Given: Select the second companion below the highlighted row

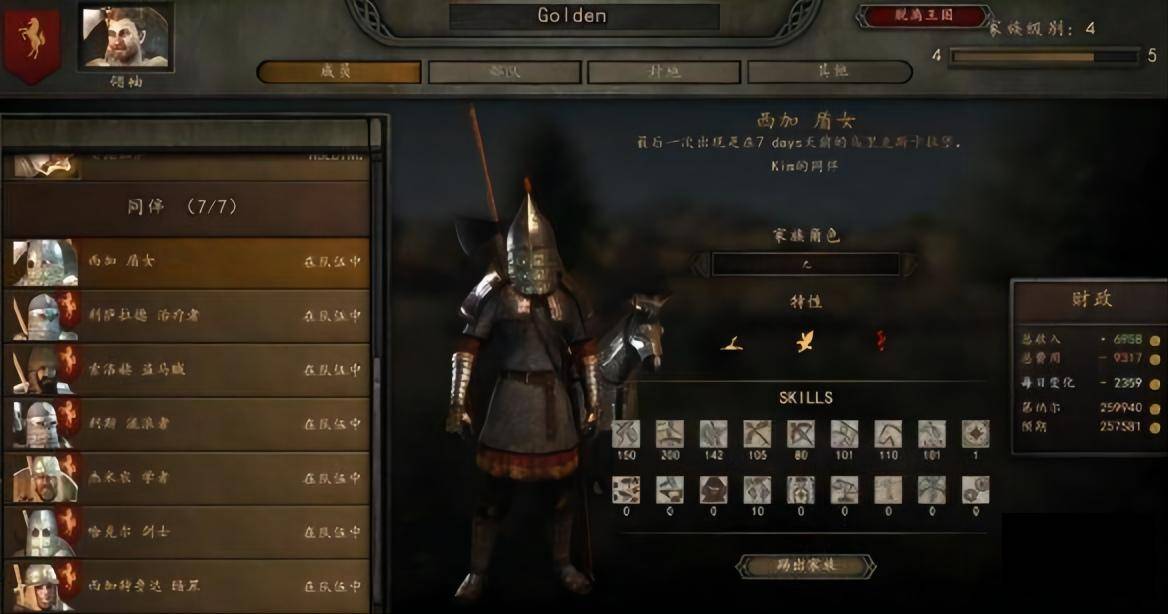Looking at the screenshot, I should [x=186, y=370].
